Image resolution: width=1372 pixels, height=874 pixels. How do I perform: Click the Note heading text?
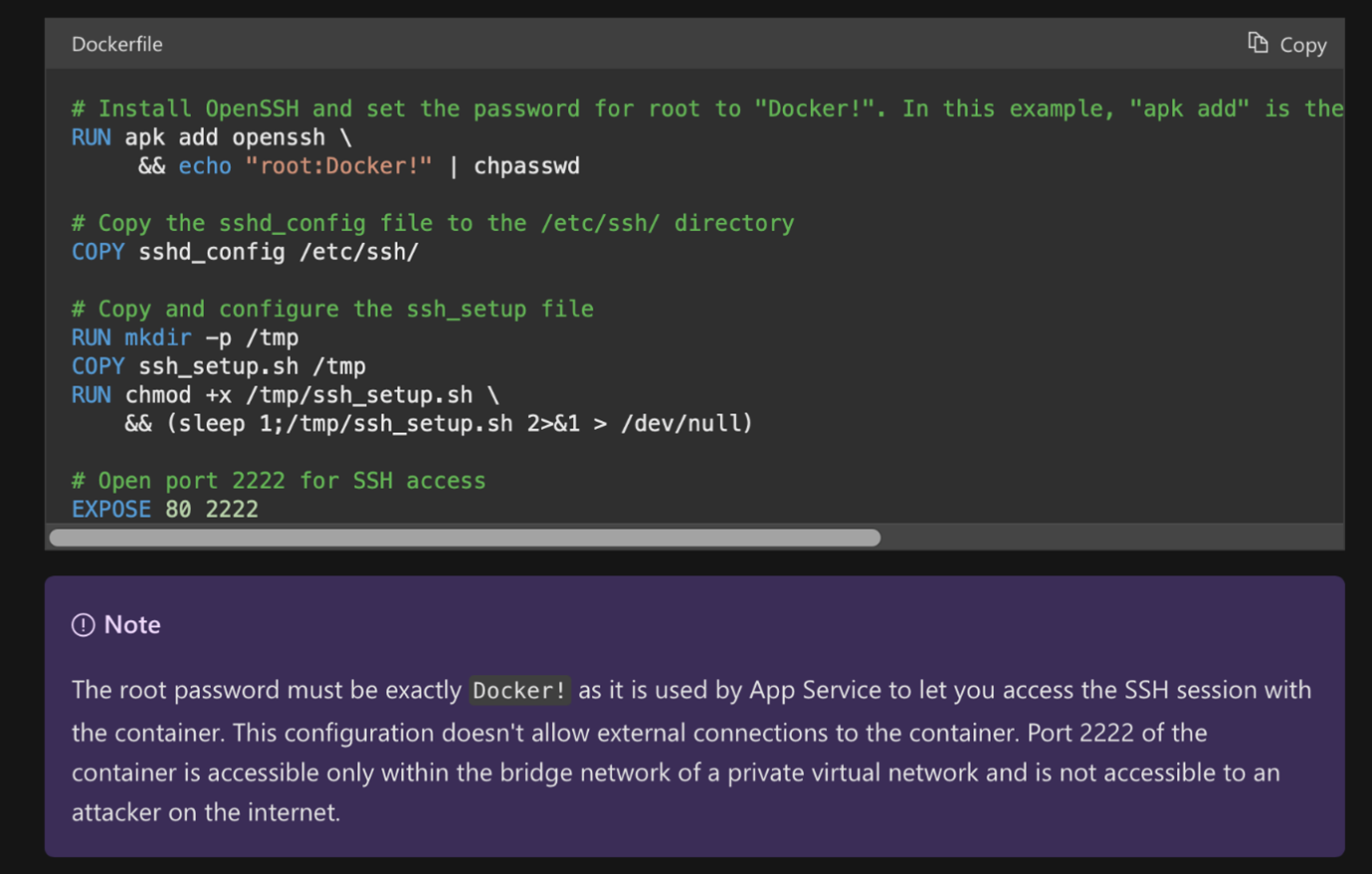click(131, 624)
